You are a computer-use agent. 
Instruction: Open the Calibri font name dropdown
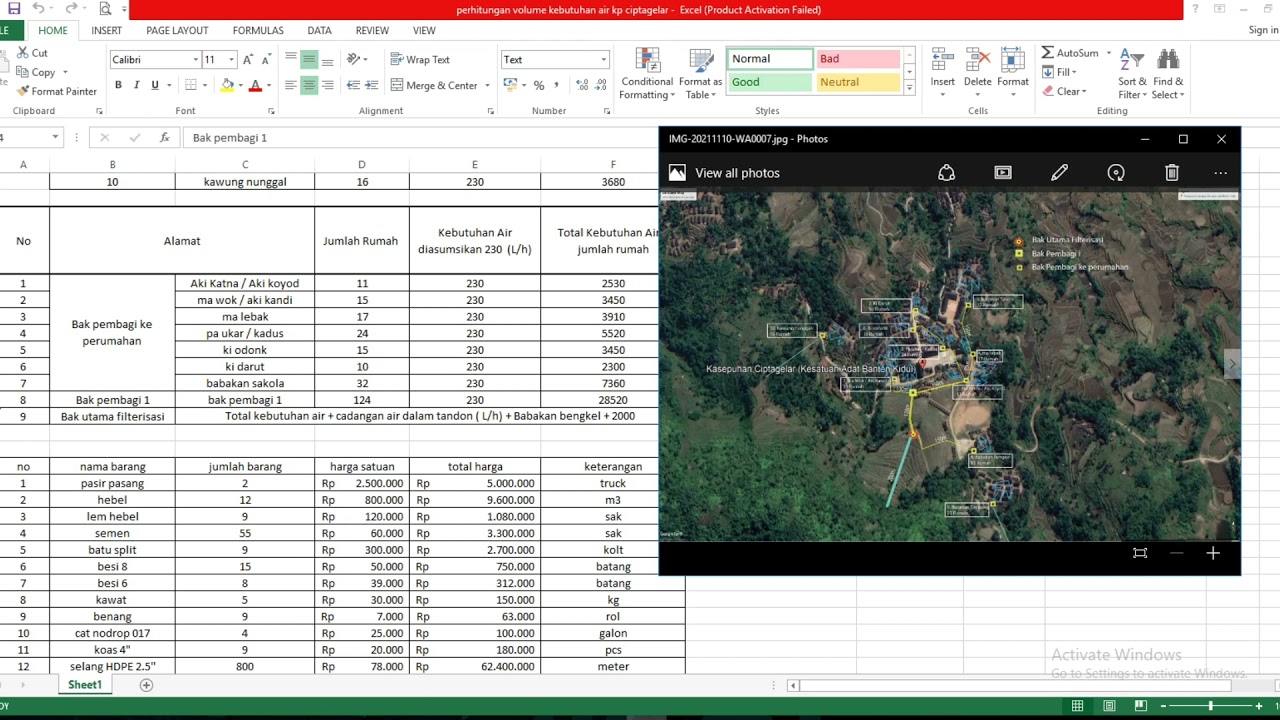(x=195, y=60)
